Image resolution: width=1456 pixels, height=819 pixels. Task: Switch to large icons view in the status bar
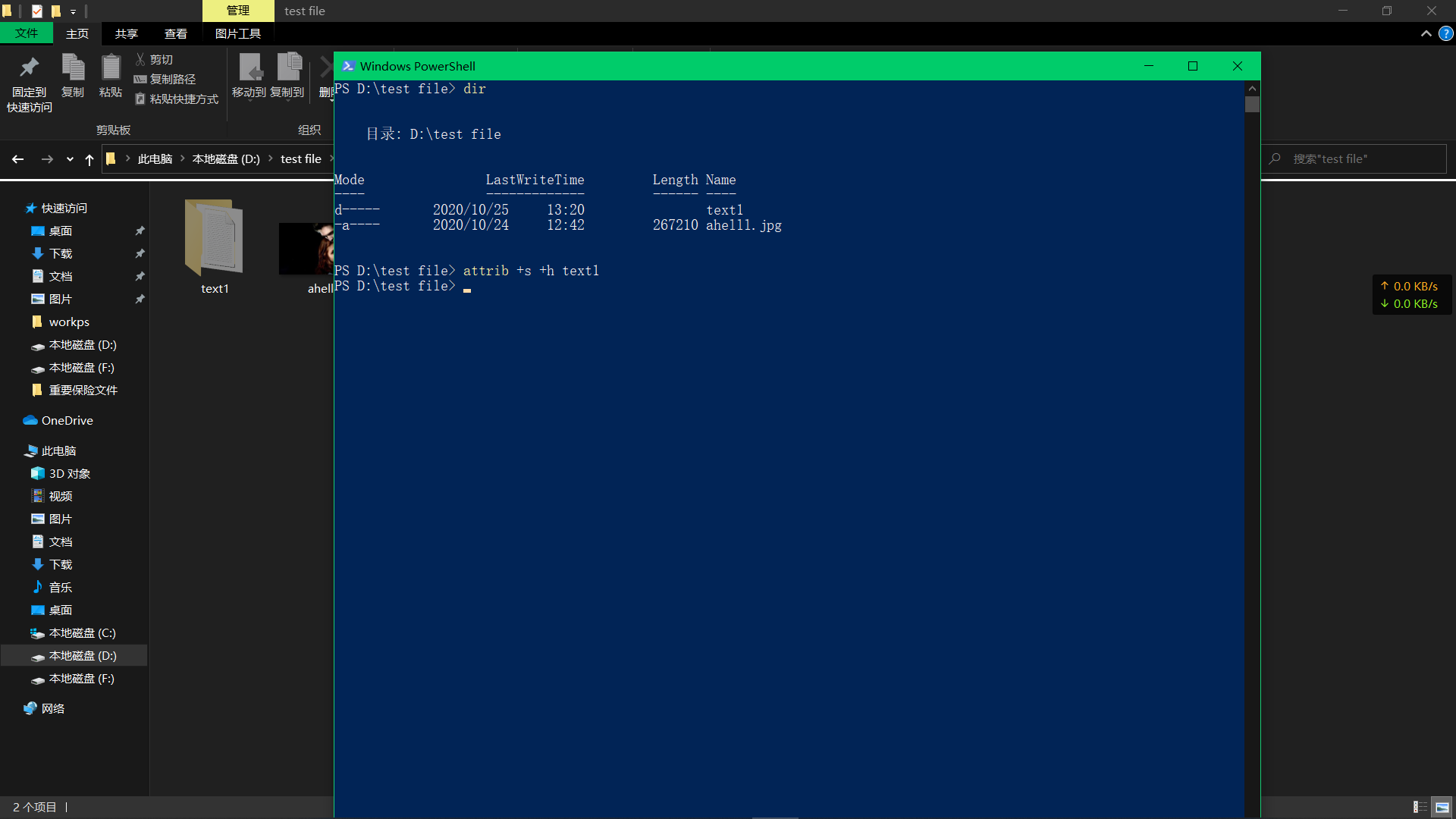[1442, 807]
